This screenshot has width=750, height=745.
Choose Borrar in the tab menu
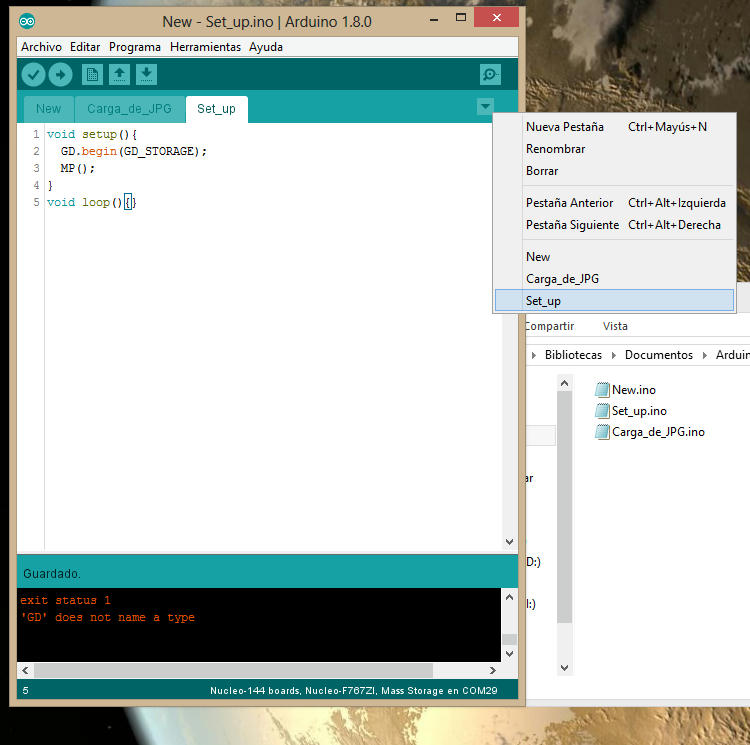[615, 171]
